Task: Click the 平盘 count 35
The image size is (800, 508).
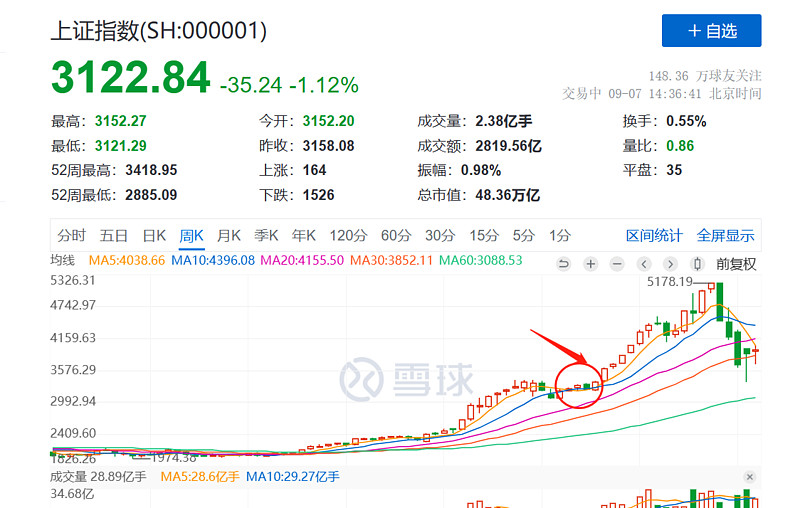Action: tap(674, 170)
